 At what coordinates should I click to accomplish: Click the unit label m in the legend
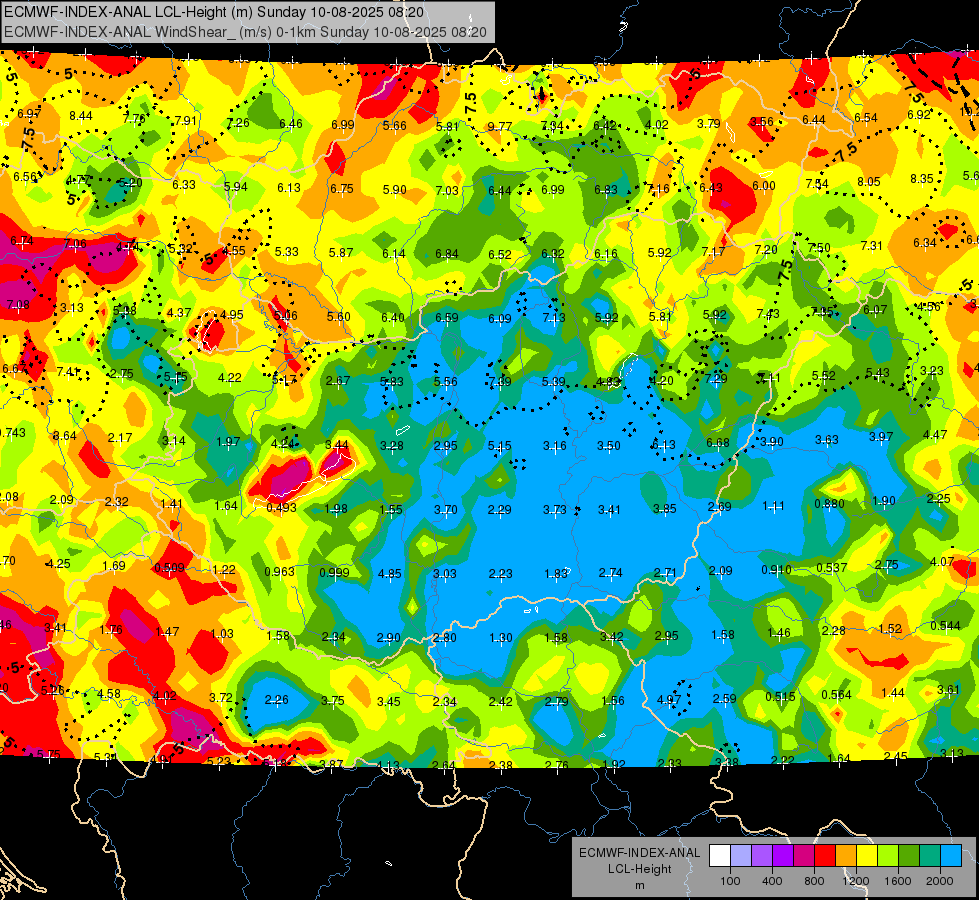click(x=640, y=885)
